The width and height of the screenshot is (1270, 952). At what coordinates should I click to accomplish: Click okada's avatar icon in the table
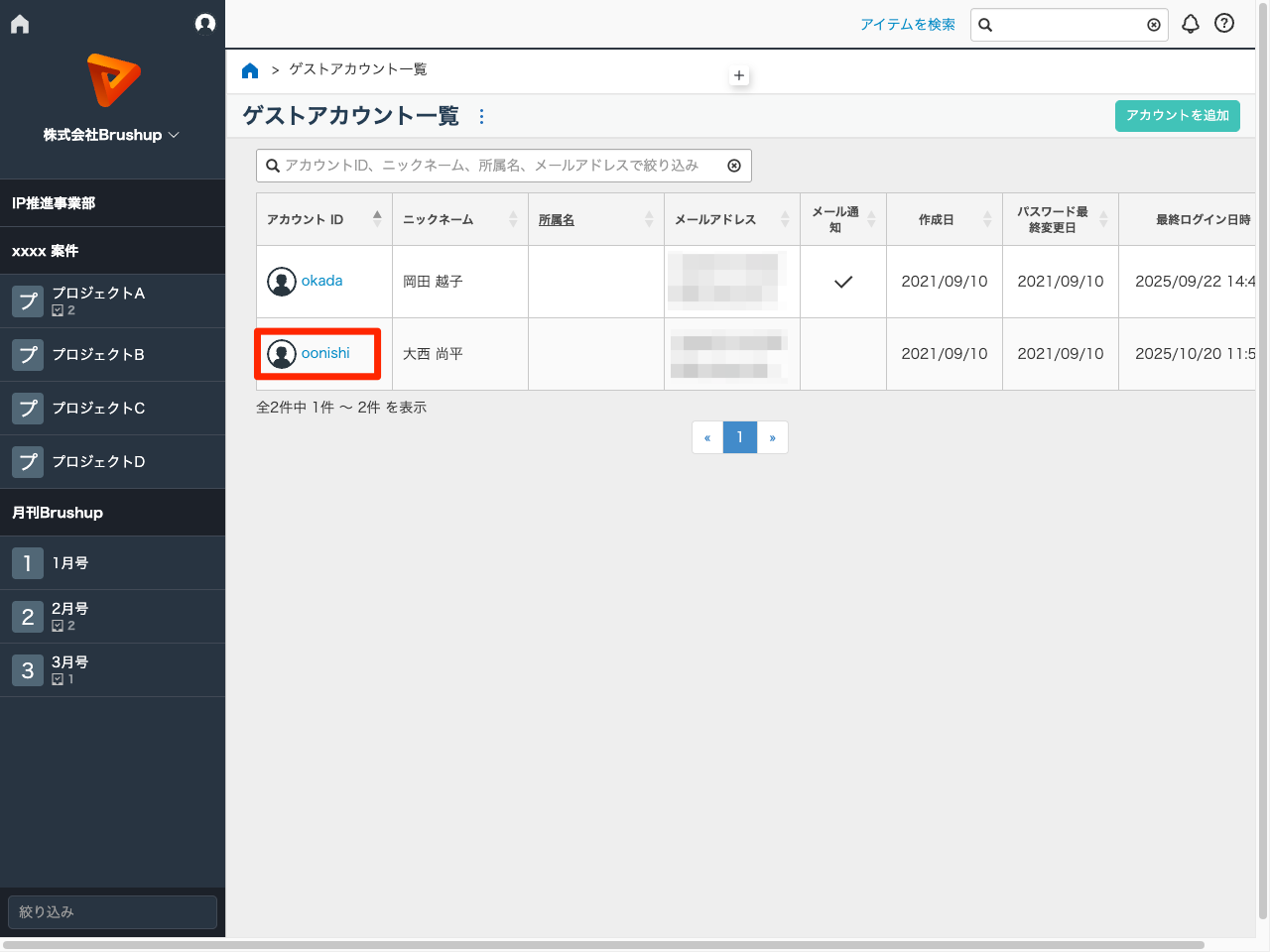pos(281,281)
